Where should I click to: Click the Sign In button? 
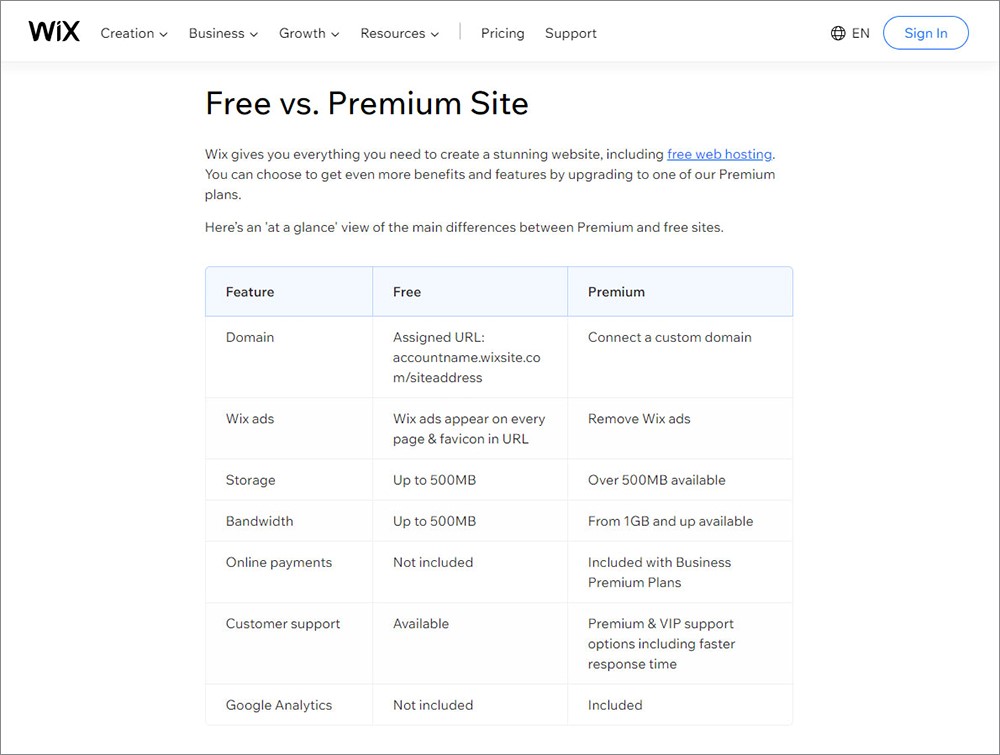[x=925, y=33]
